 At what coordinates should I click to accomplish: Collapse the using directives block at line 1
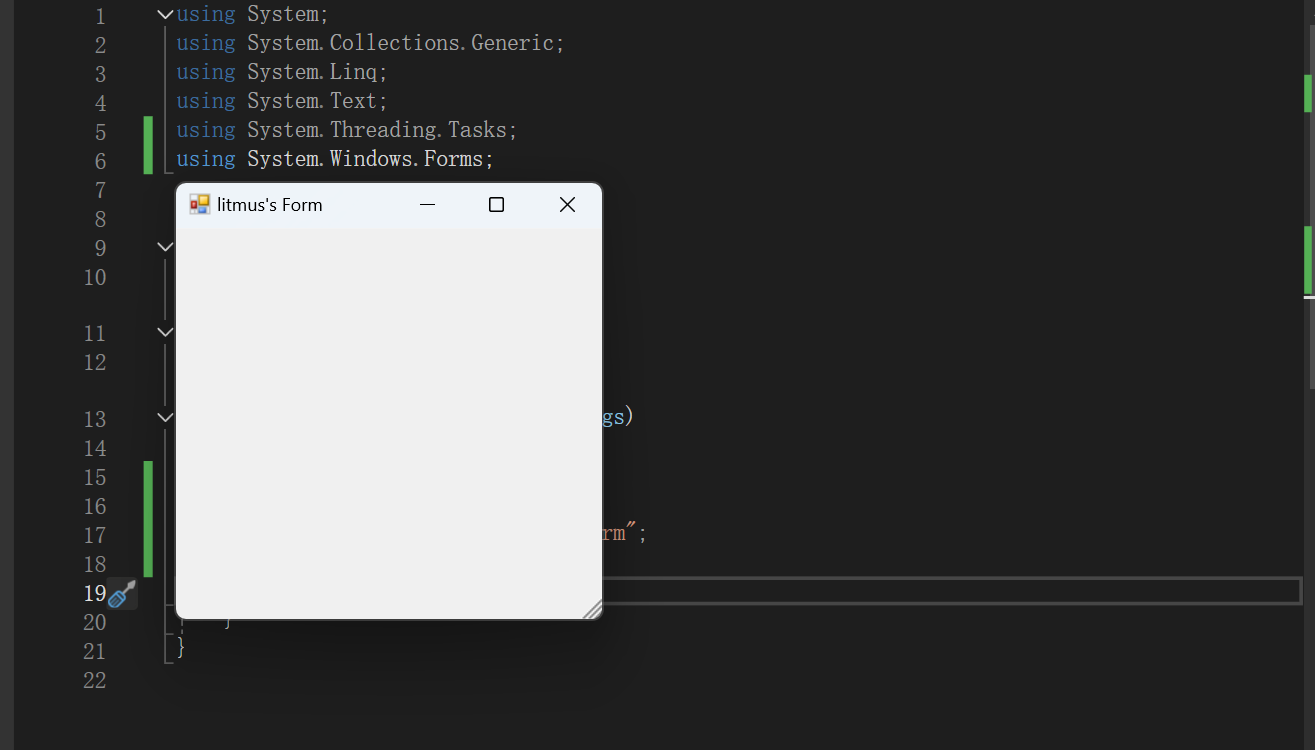click(165, 15)
